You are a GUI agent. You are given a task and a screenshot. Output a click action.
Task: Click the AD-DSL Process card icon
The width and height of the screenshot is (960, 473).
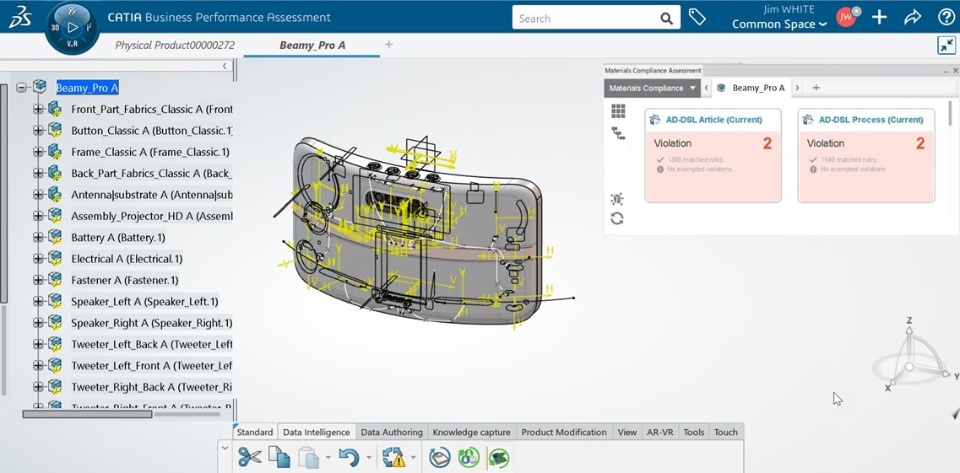(808, 119)
